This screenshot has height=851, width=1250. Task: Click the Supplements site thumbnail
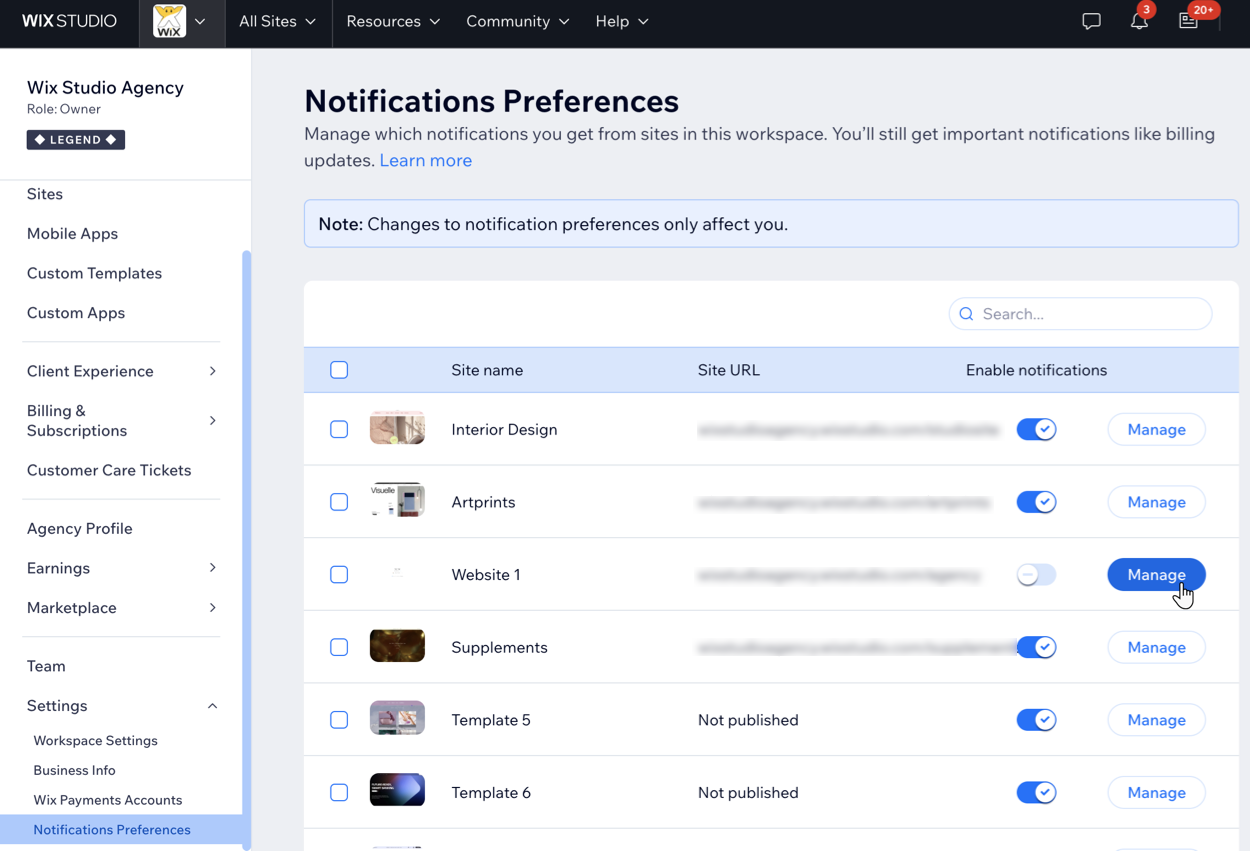coord(397,647)
